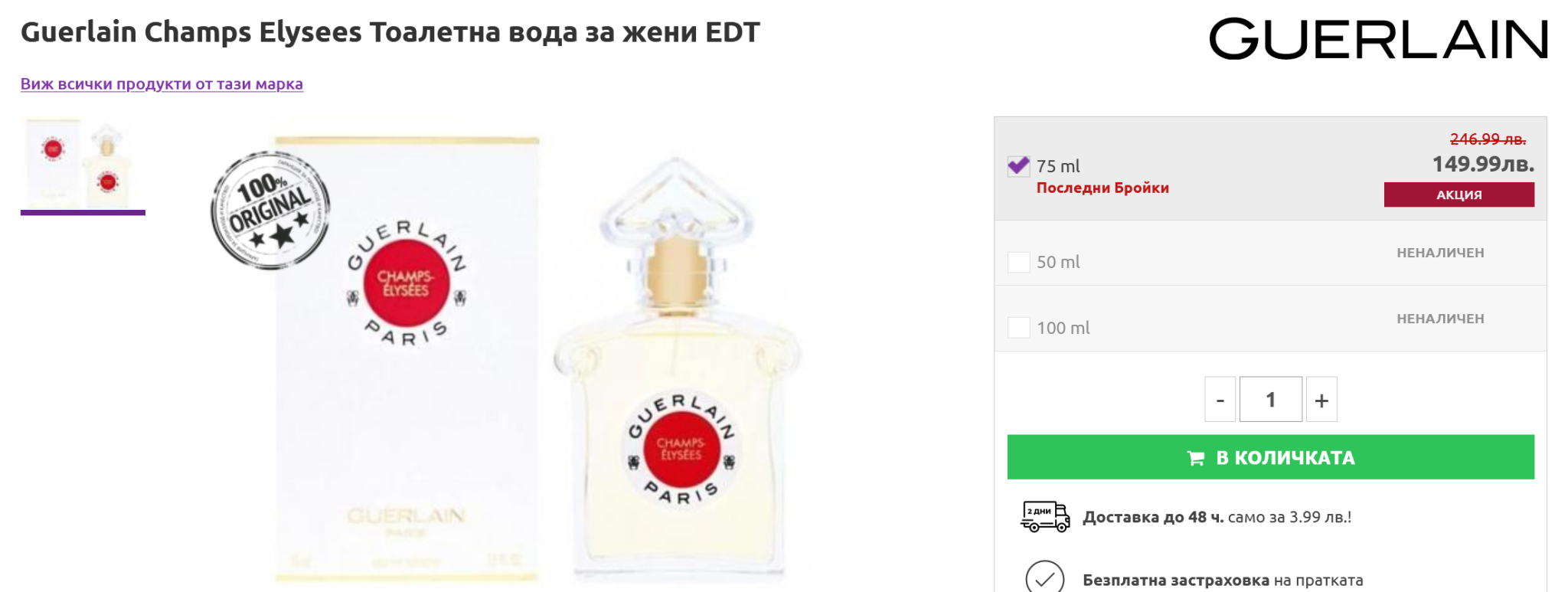Decrease quantity with the minus button
Image resolution: width=1568 pixels, height=592 pixels.
click(x=1220, y=399)
